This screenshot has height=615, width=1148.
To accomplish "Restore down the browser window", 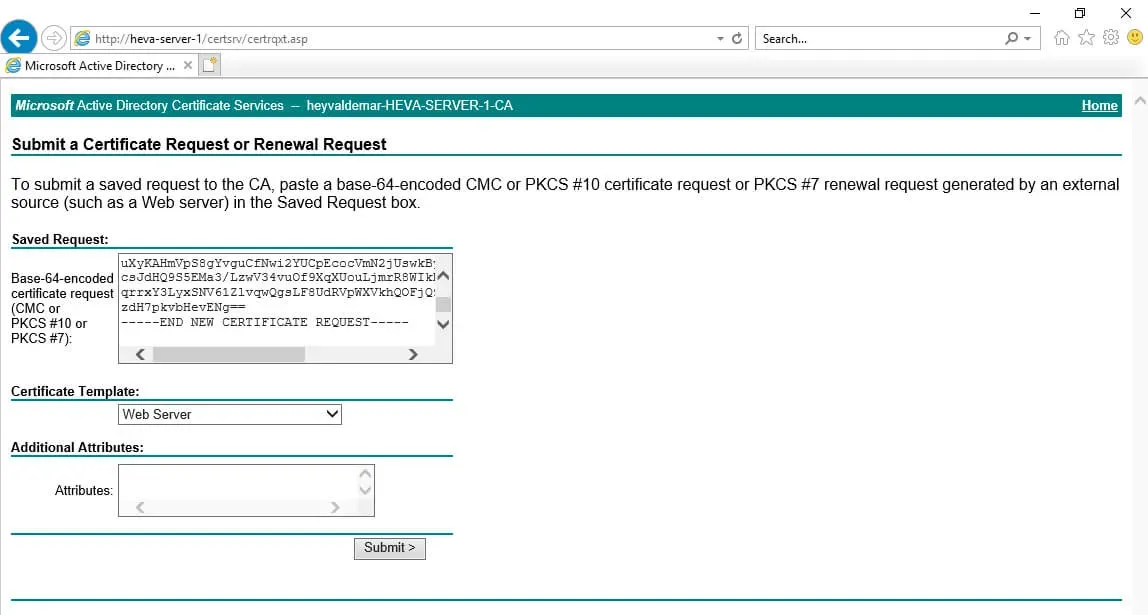I will pyautogui.click(x=1080, y=13).
